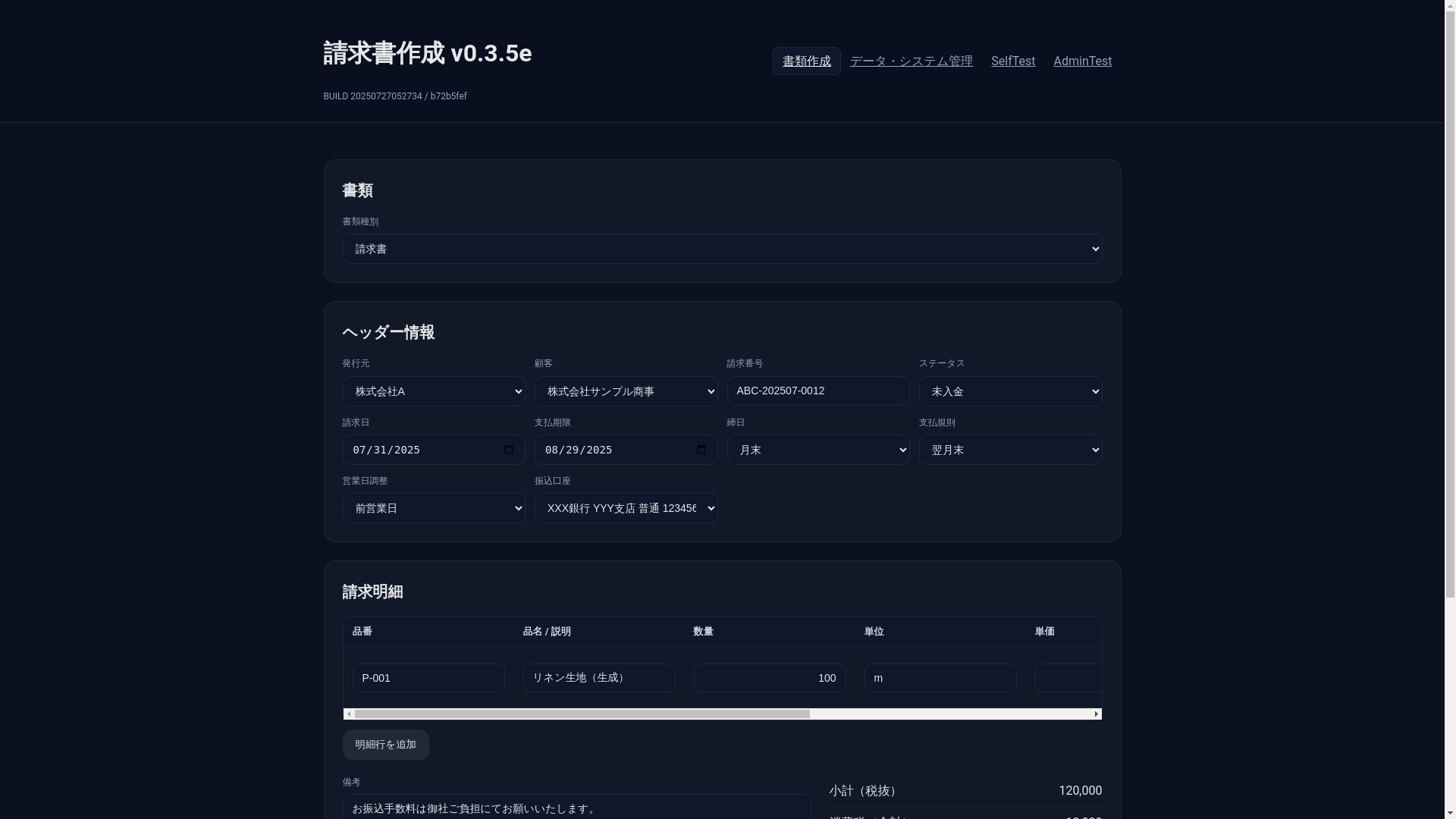Click the 請求明細 section heading
Viewport: 1456px width, 819px height.
(x=372, y=591)
